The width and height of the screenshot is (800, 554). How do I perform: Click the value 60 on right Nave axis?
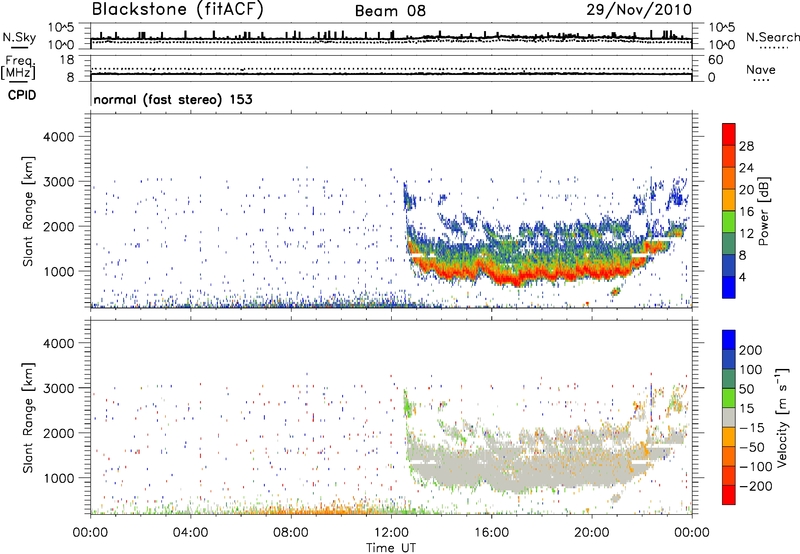coord(715,60)
